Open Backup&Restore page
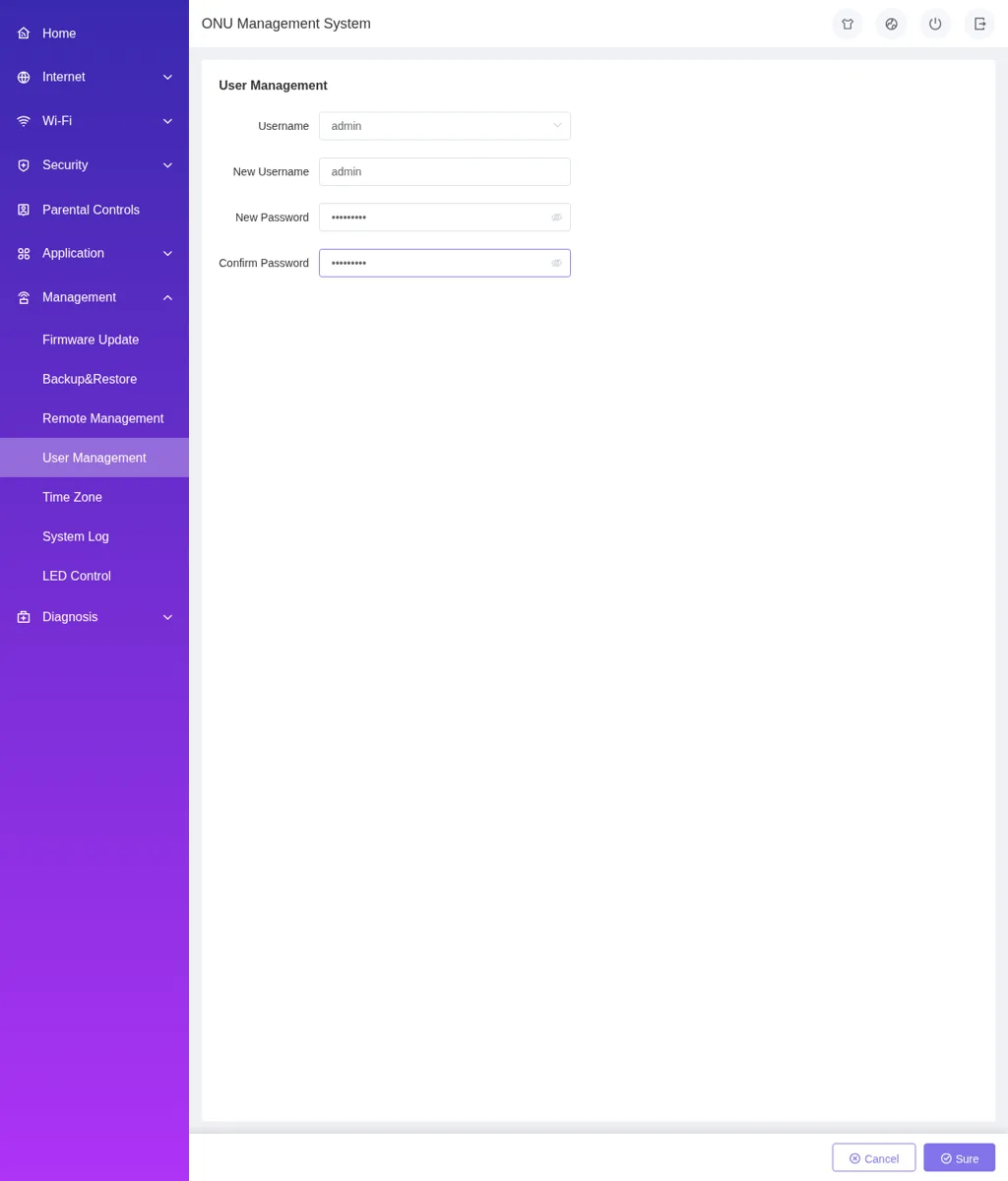Viewport: 1008px width, 1181px height. click(x=94, y=379)
